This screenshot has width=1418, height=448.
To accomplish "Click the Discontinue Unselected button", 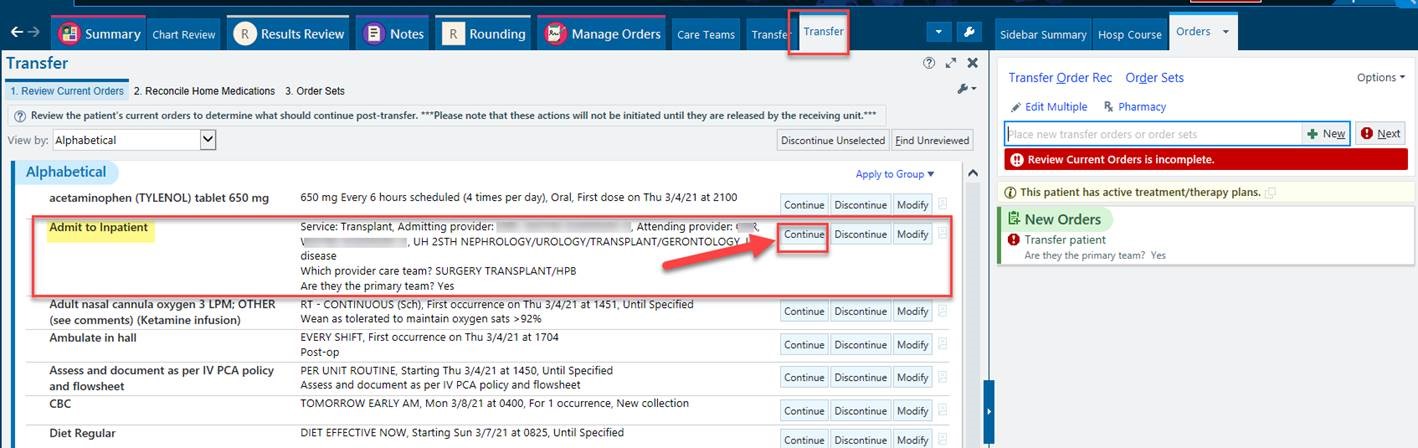I will coord(833,140).
